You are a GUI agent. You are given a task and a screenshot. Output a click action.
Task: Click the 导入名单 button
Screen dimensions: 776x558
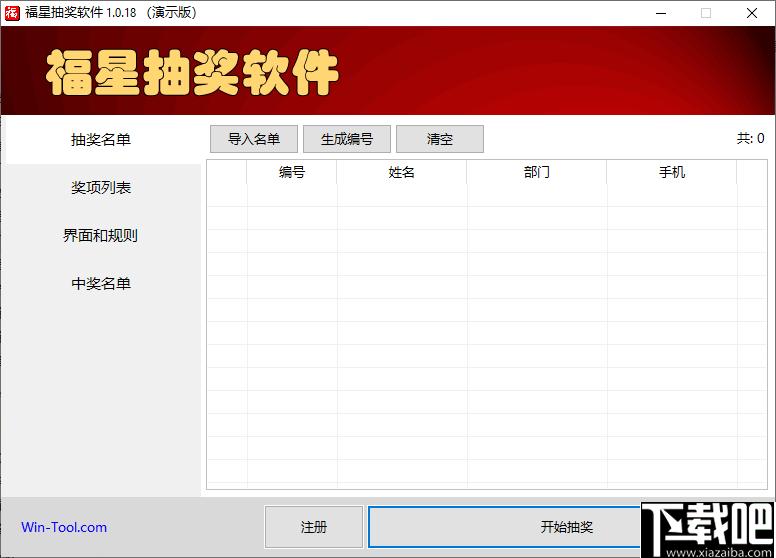point(254,139)
